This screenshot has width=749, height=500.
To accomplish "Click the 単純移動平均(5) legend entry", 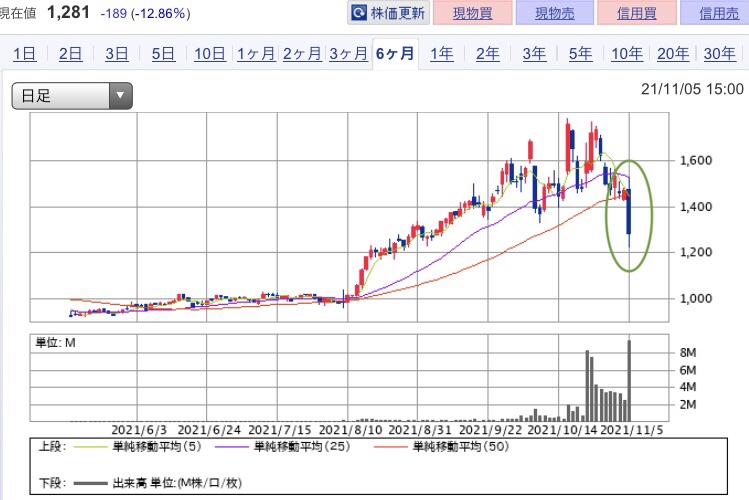I will click(x=157, y=447).
